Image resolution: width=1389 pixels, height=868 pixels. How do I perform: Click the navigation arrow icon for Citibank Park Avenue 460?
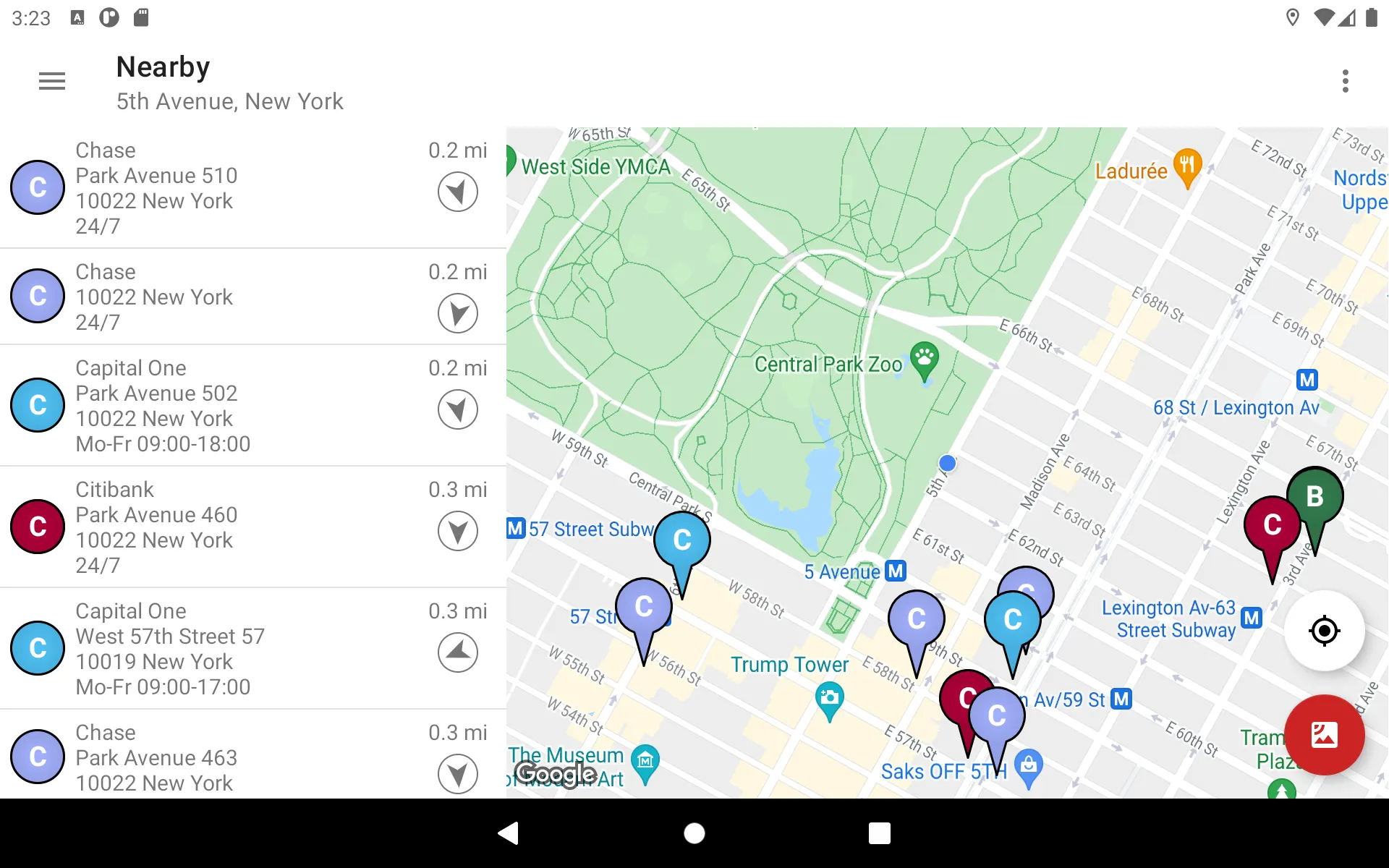pyautogui.click(x=457, y=531)
